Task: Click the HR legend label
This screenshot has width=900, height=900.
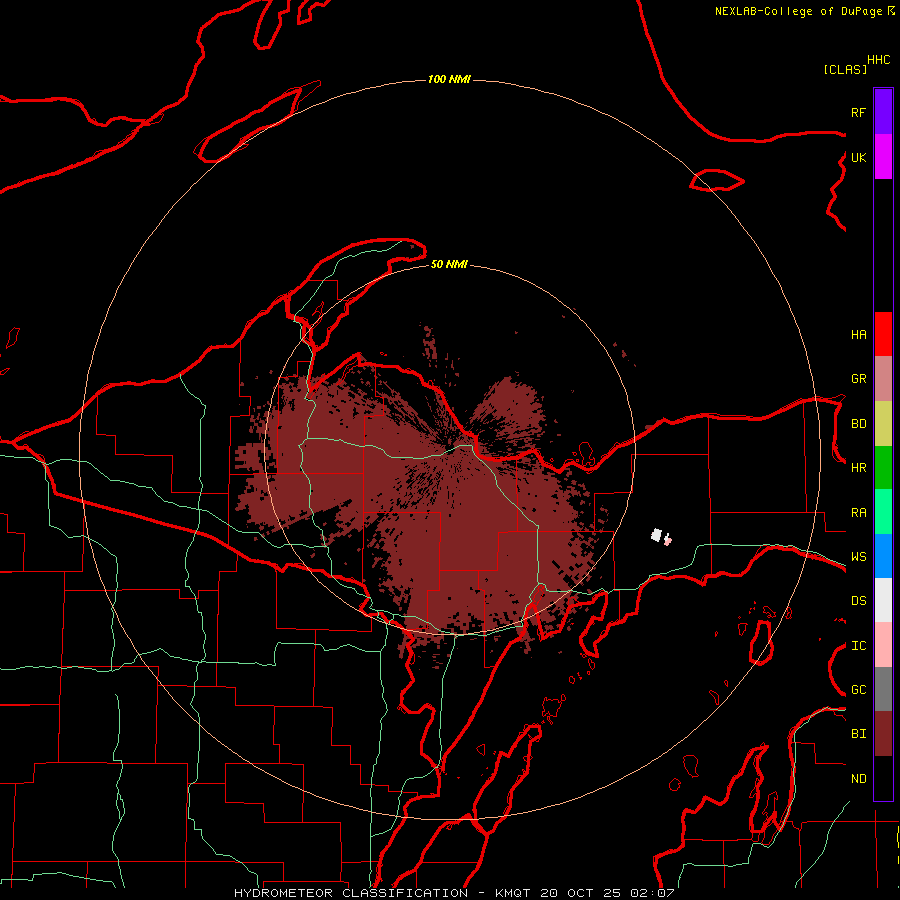Action: point(858,468)
